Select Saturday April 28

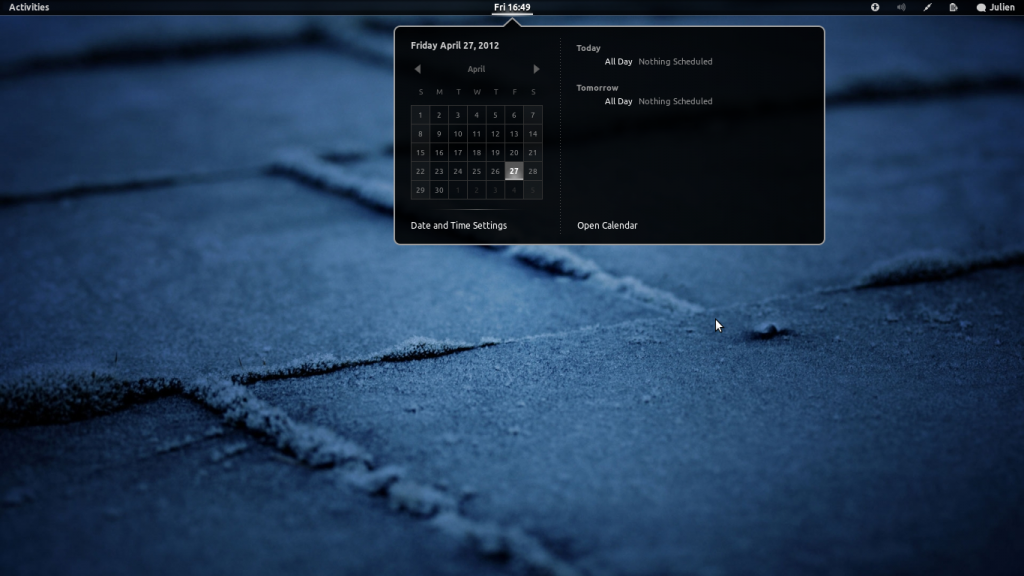click(533, 171)
